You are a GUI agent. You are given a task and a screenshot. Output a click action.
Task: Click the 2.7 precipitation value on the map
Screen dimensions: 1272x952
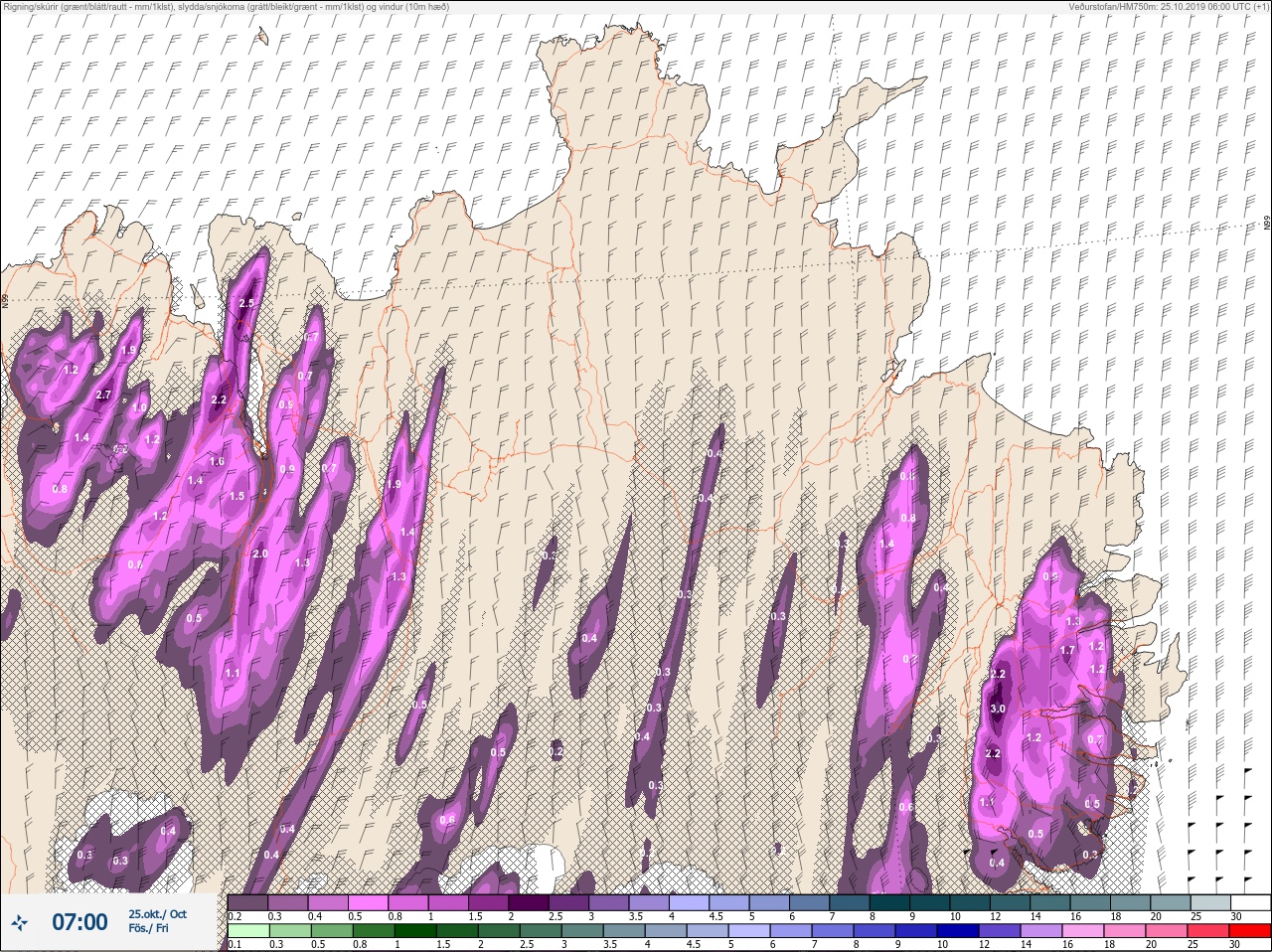(103, 396)
